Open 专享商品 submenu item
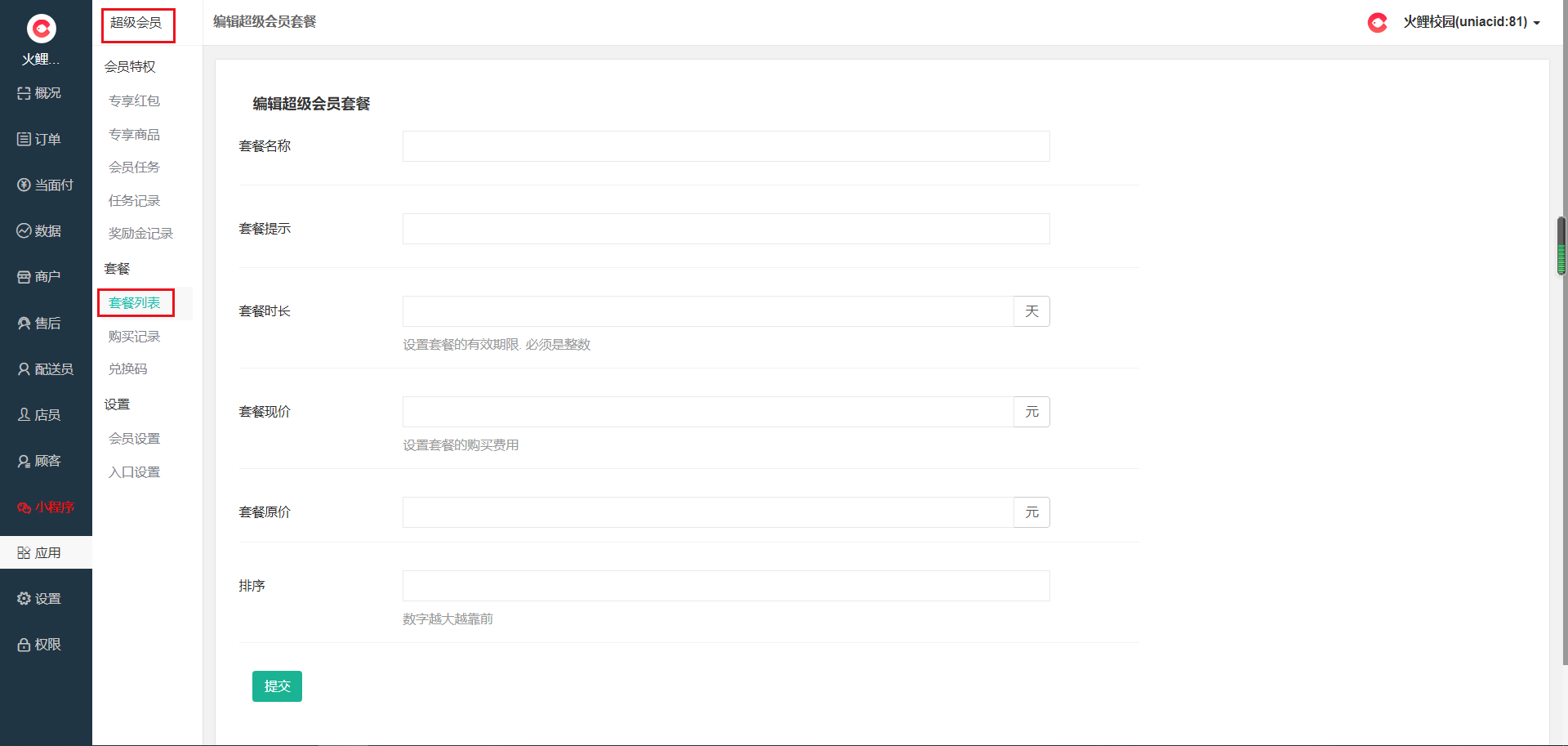 pyautogui.click(x=135, y=134)
